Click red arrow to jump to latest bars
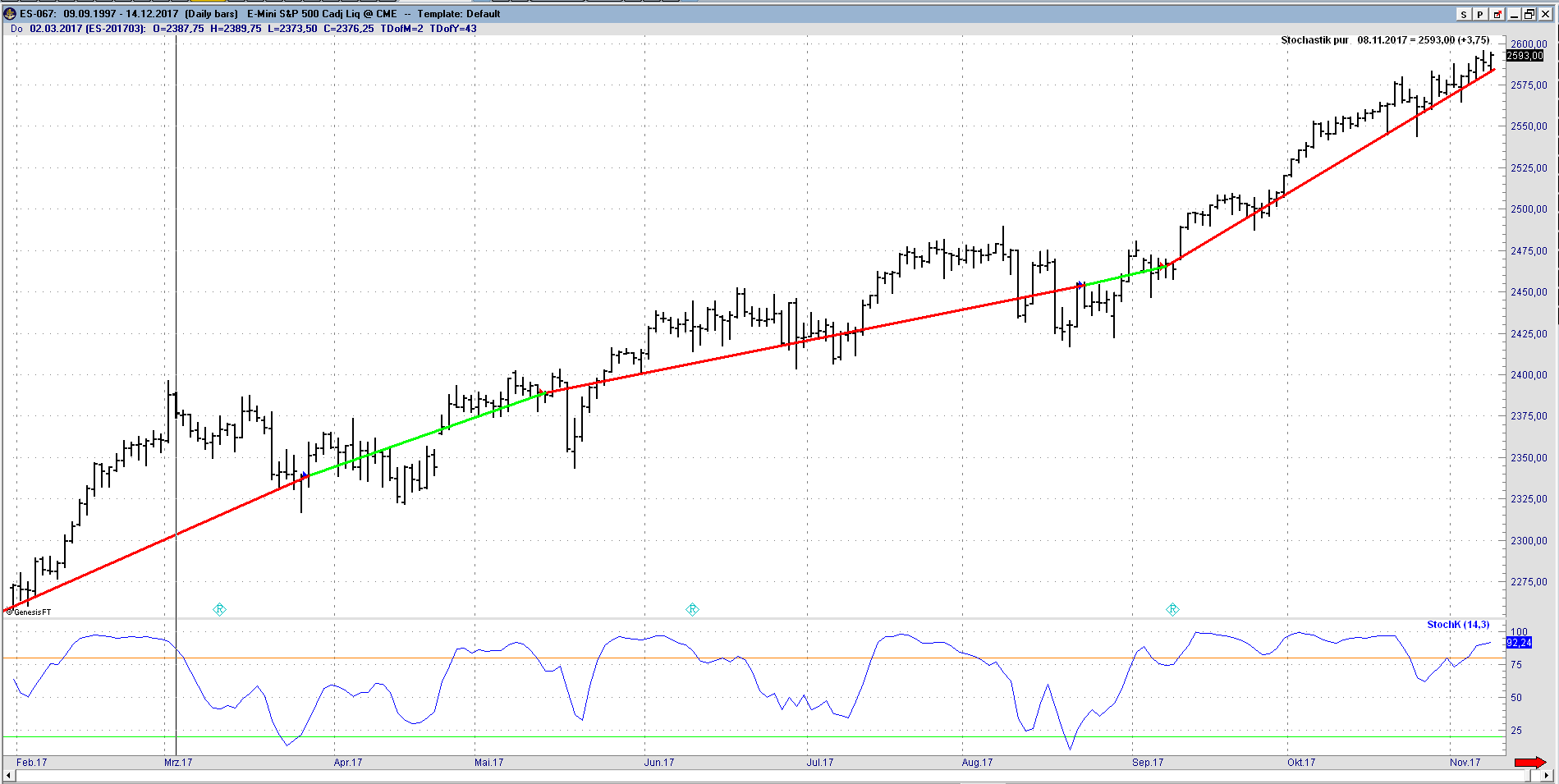 point(1529,763)
